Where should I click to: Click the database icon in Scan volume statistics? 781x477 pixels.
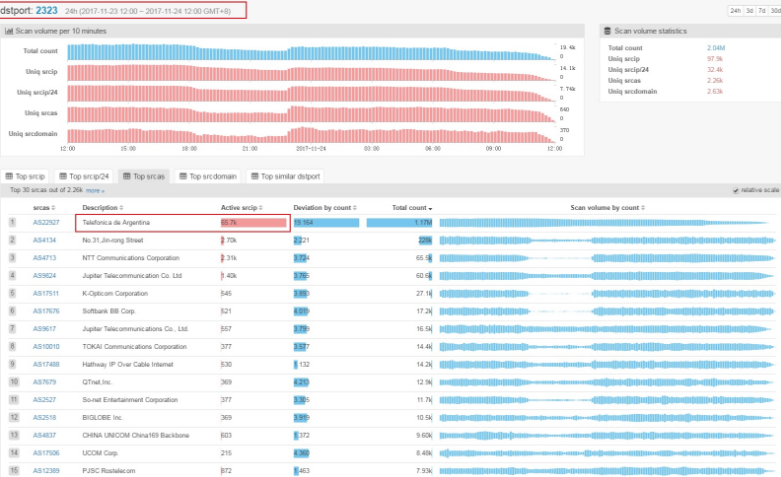(x=608, y=31)
